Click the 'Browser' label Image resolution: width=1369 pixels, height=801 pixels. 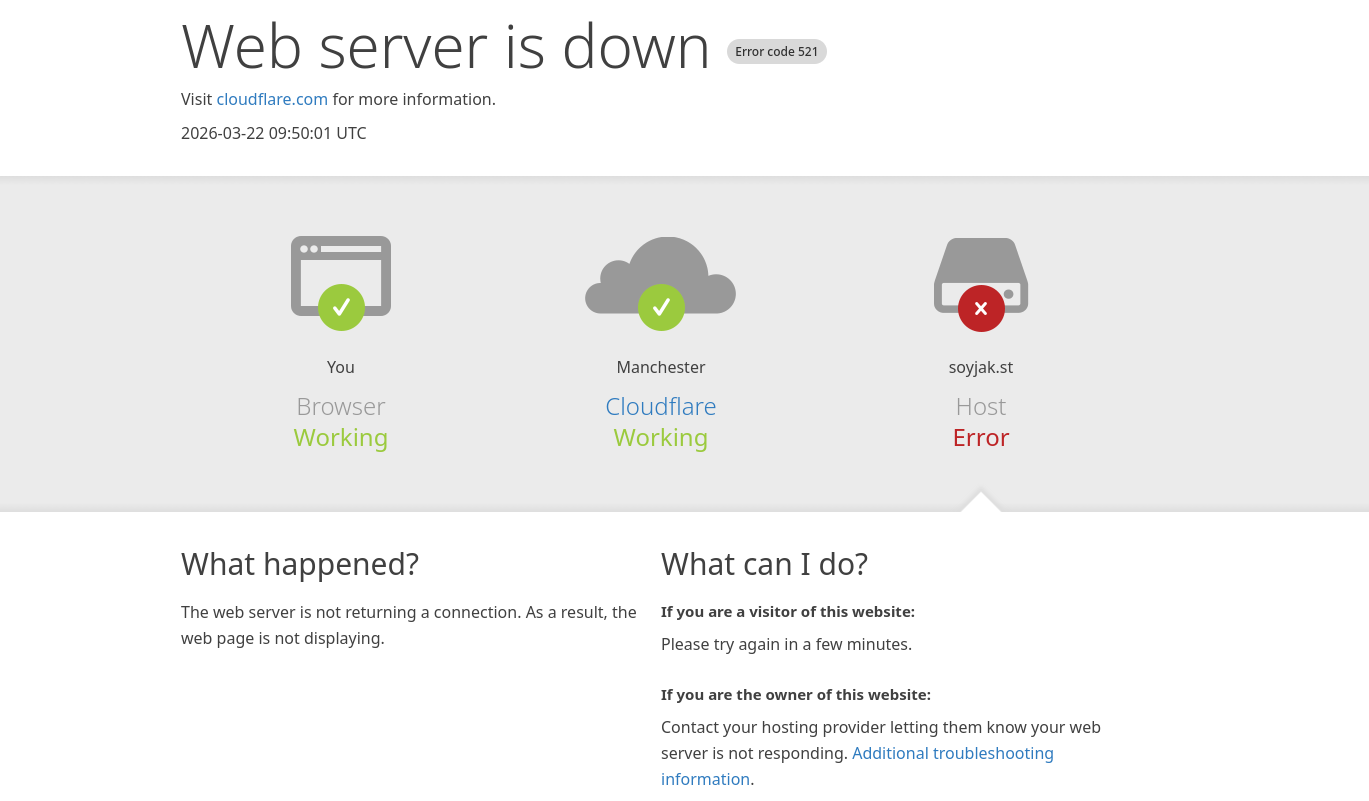[341, 407]
